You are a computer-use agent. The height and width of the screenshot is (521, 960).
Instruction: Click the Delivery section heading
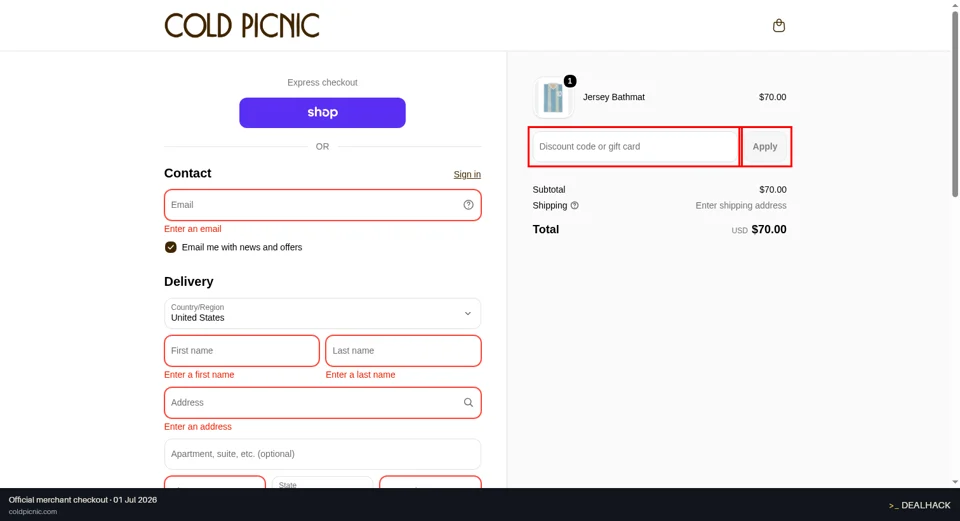(x=189, y=282)
